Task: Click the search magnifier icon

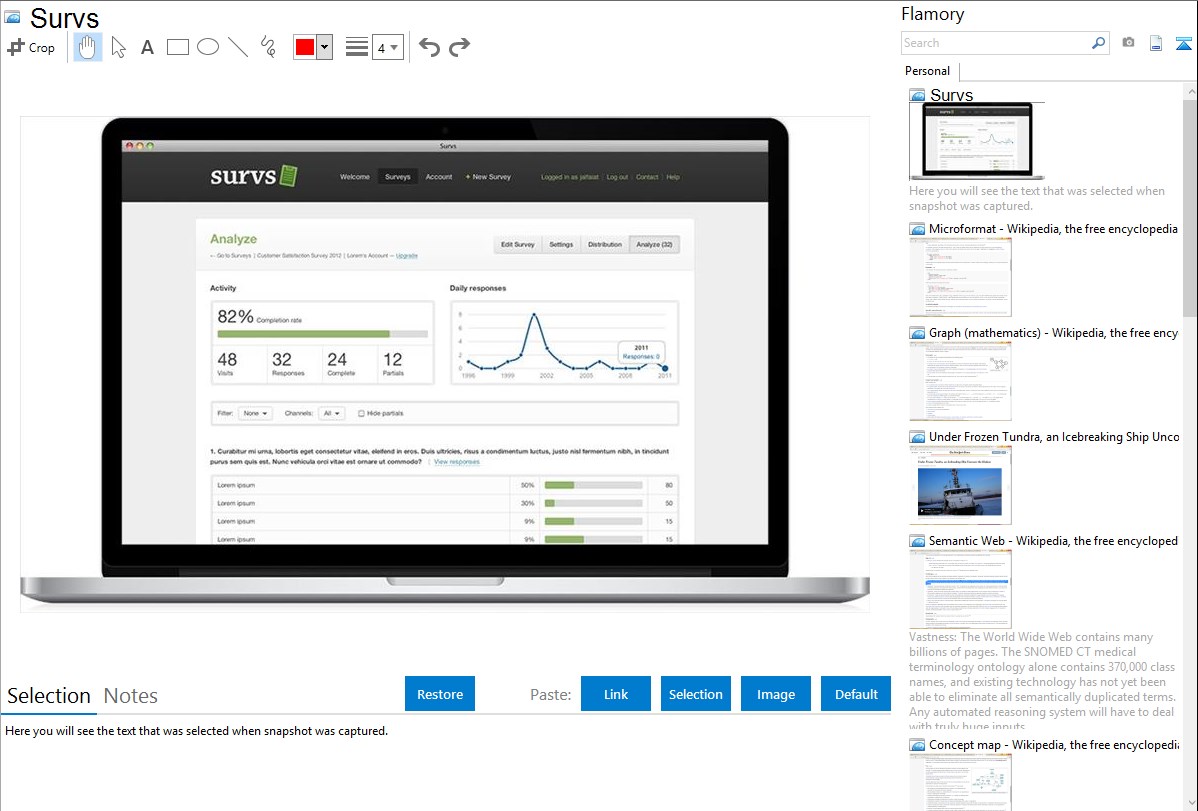Action: [x=1099, y=43]
